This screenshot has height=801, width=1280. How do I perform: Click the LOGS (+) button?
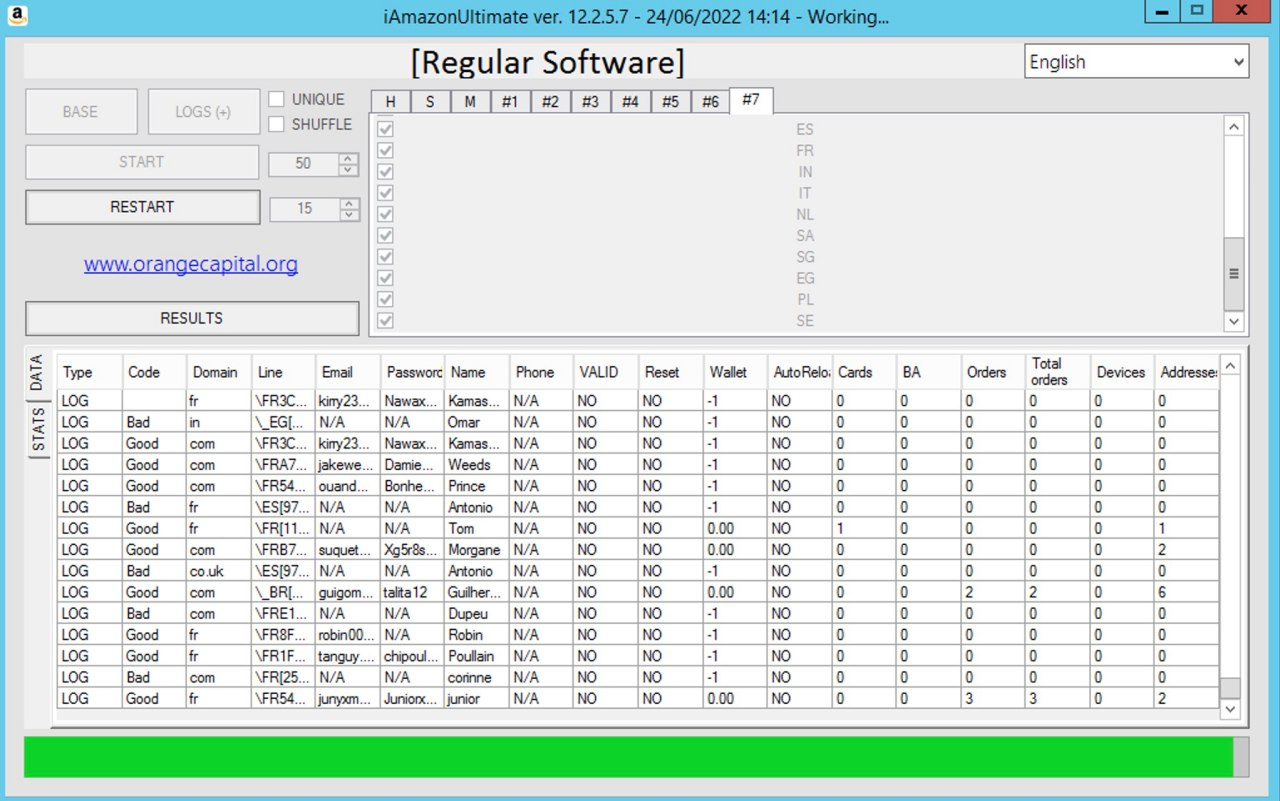pyautogui.click(x=203, y=111)
